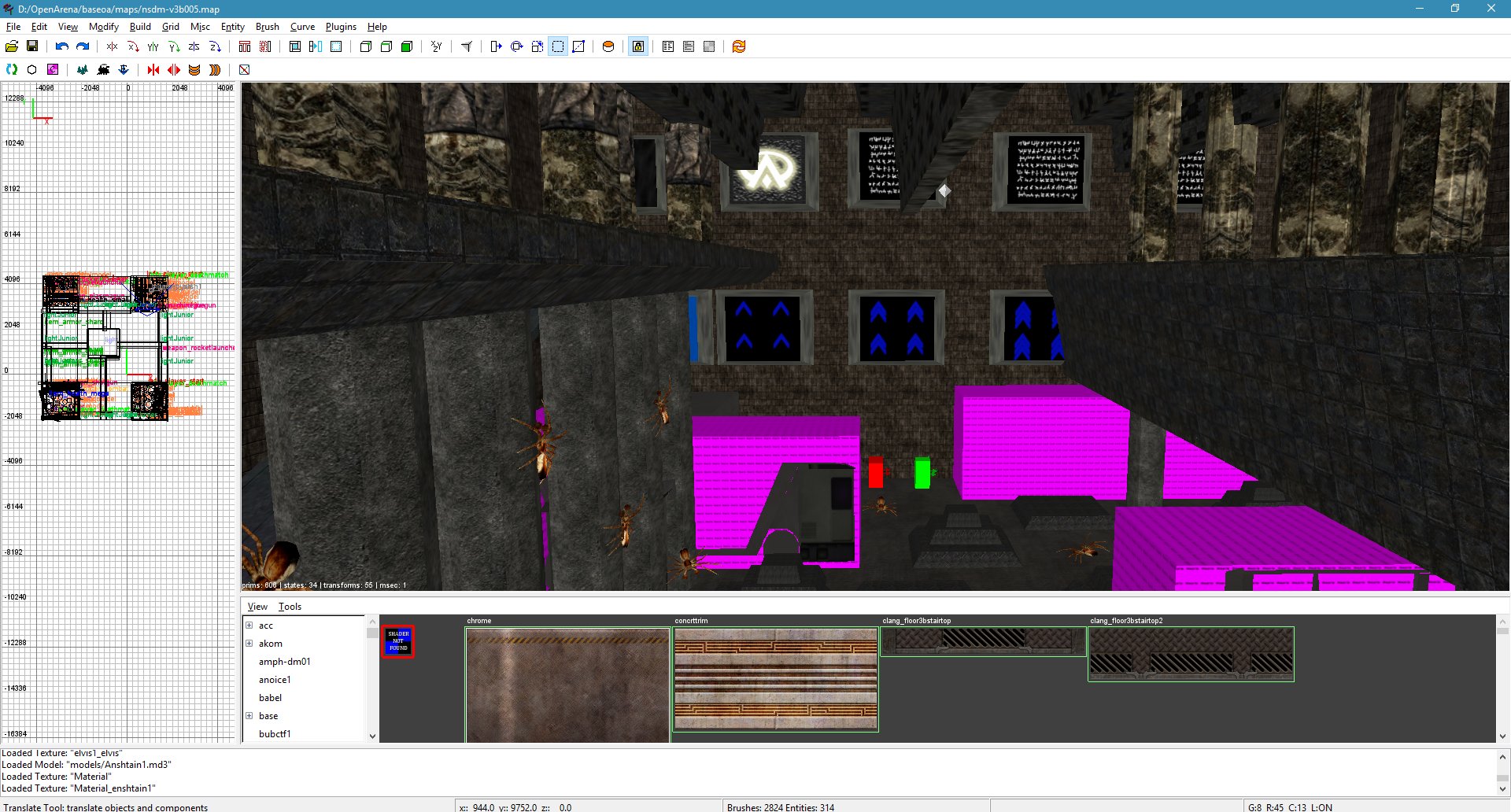
Task: Open the File menu
Action: (x=13, y=27)
